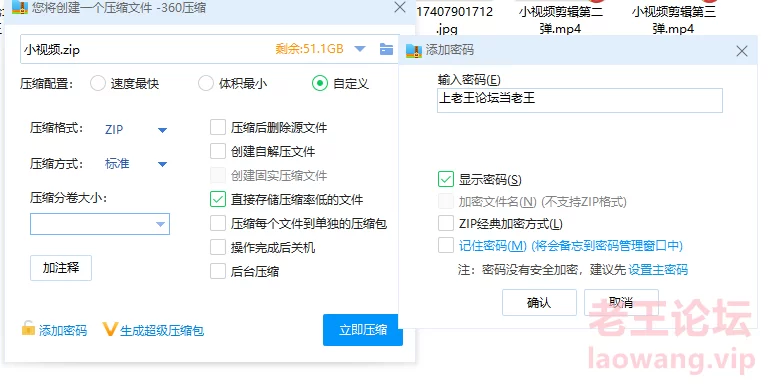
Task: Click the 生成超级压缩包 link
Action: tap(162, 331)
